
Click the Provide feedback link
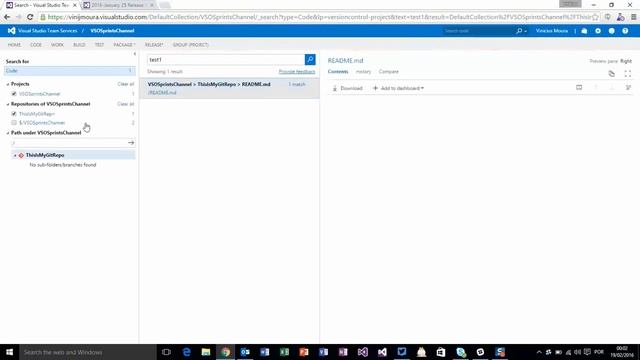click(297, 72)
